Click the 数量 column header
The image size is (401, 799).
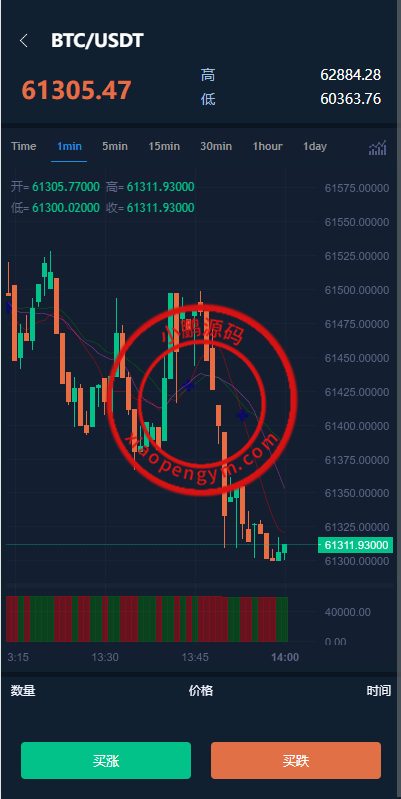23,690
